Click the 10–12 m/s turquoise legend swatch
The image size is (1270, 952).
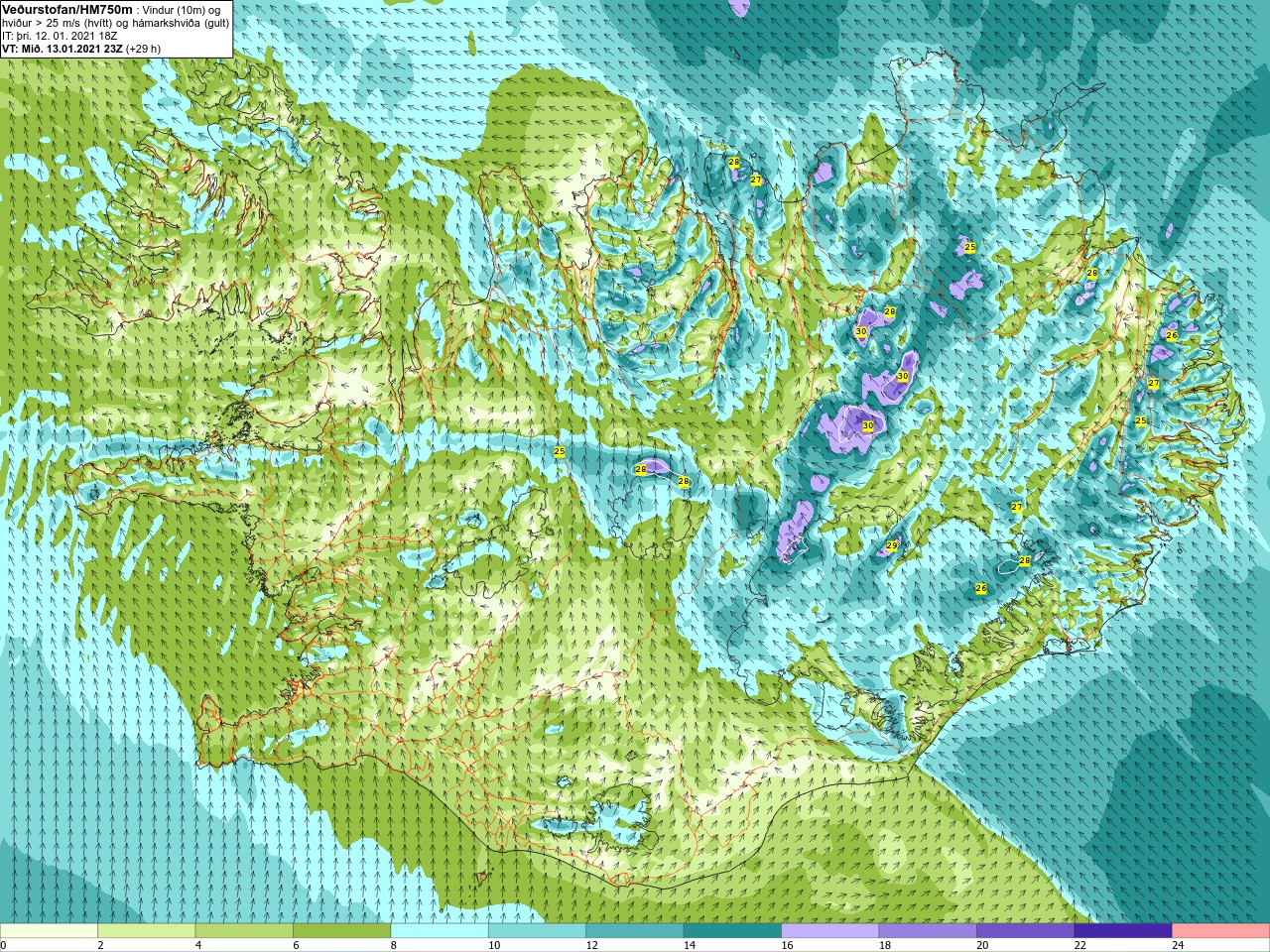point(538,931)
